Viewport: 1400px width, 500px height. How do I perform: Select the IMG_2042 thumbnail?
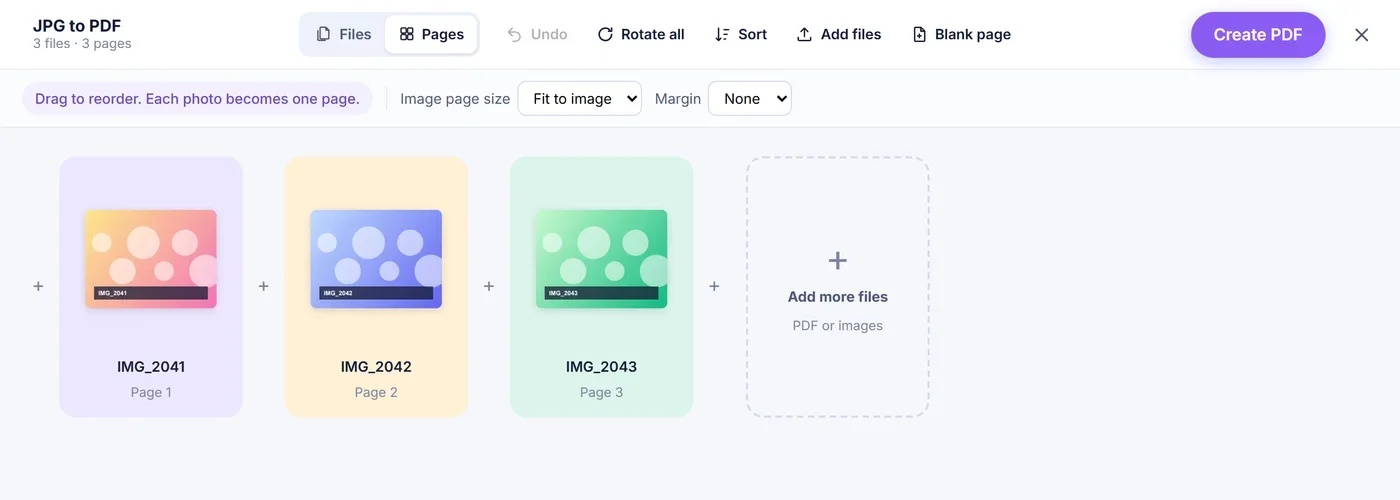376,259
